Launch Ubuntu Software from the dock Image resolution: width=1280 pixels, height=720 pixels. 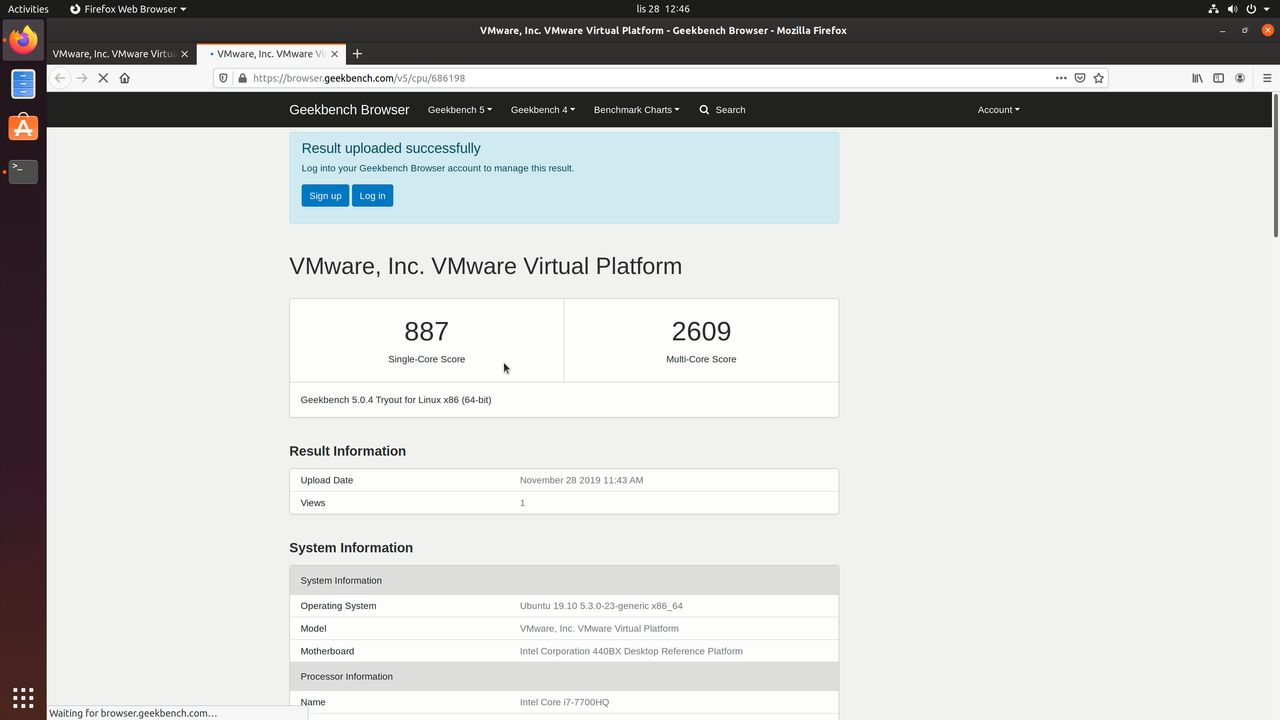pos(23,128)
